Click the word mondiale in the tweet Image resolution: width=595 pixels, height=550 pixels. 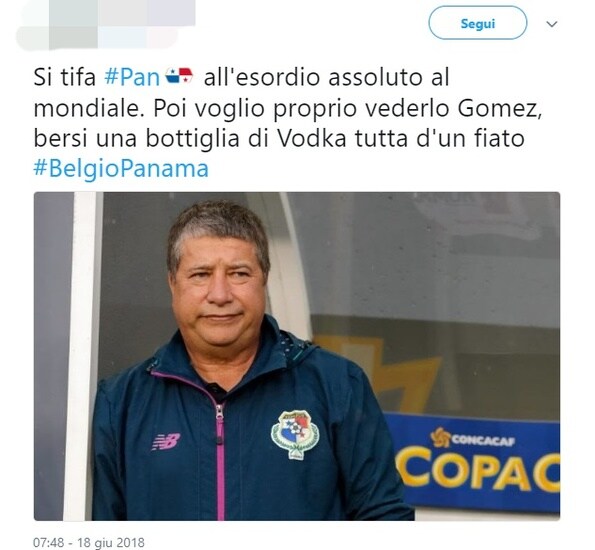[90, 108]
